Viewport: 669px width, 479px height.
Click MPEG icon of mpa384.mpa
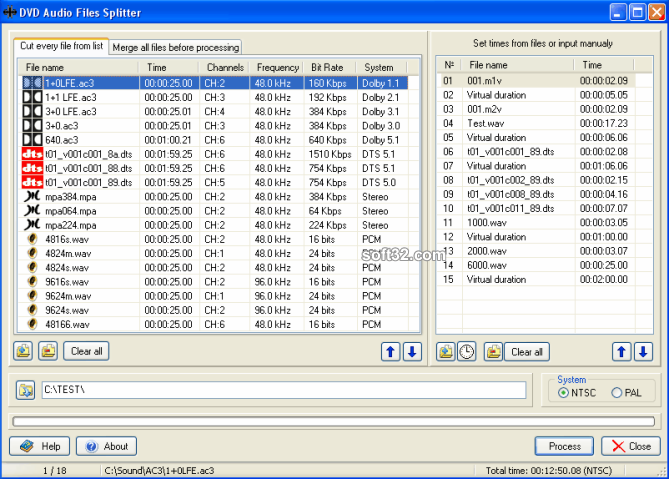pyautogui.click(x=32, y=197)
